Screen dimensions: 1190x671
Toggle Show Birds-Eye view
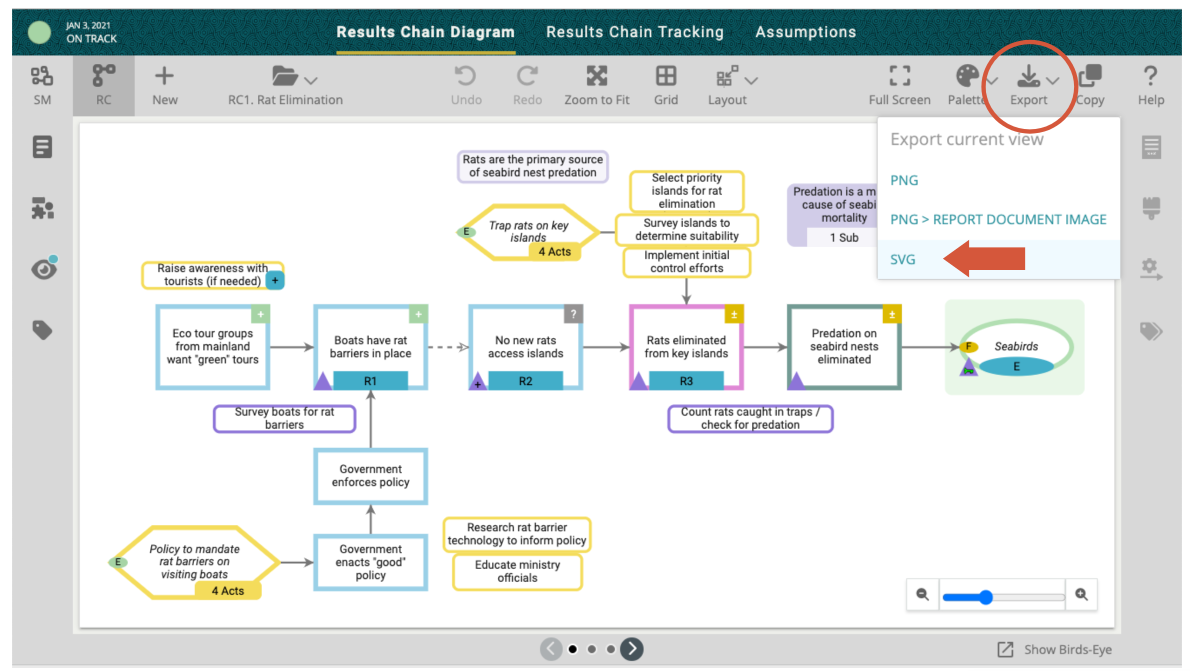(1055, 650)
